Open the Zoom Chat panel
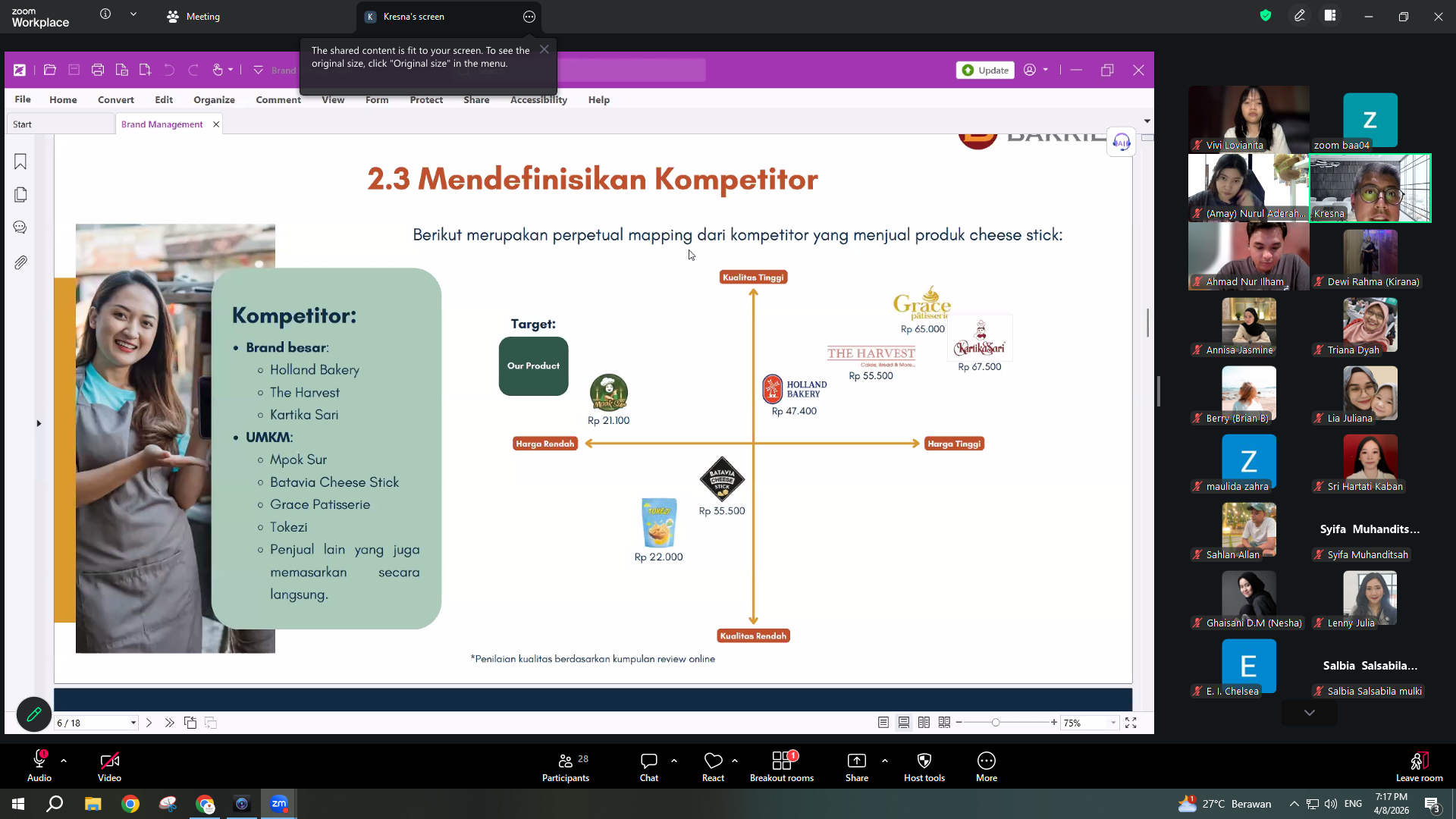Screen dimensions: 1456x819 point(649,767)
